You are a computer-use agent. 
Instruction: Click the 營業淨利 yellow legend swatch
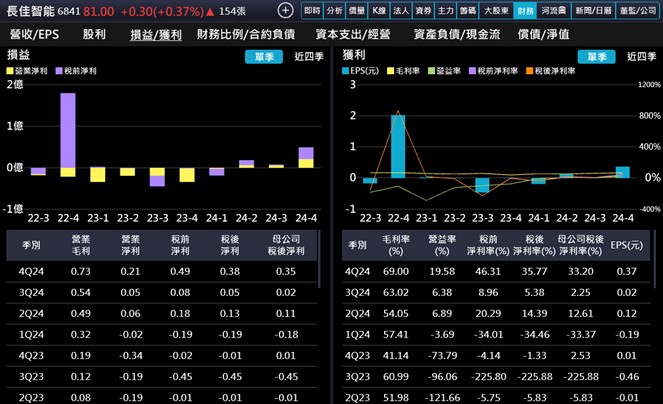[x=11, y=73]
